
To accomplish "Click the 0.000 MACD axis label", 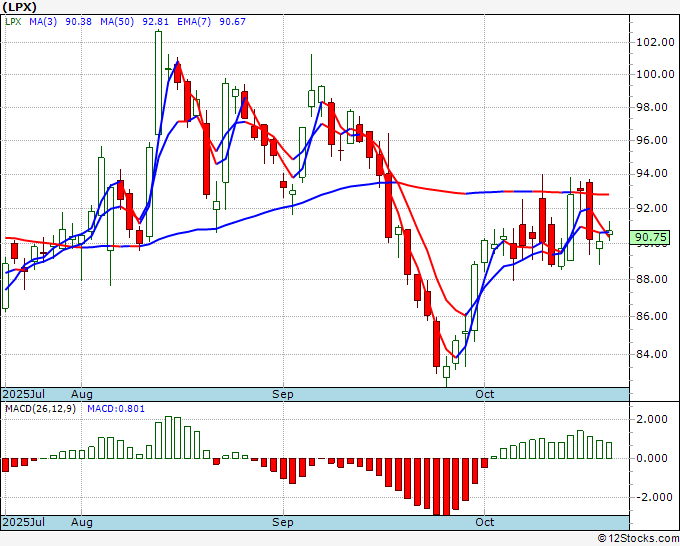I will (x=652, y=458).
